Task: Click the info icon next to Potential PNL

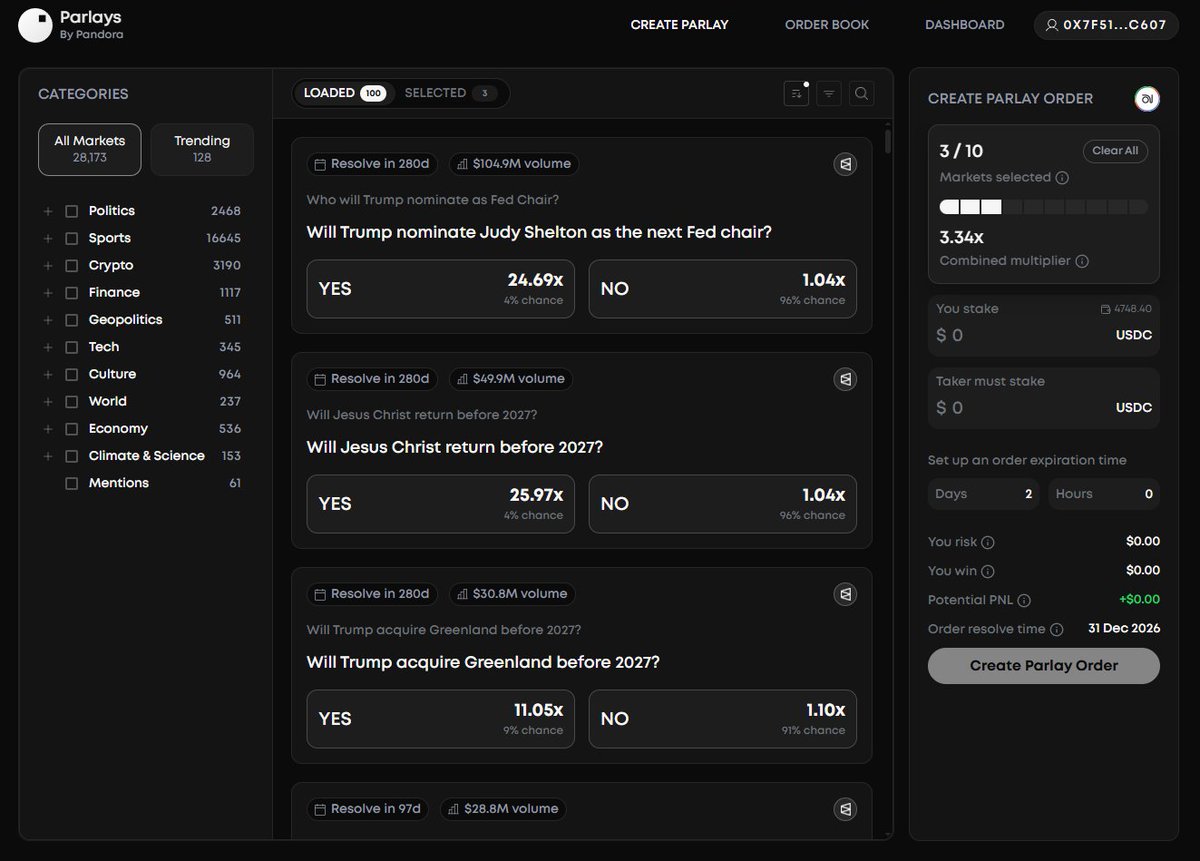Action: (1024, 600)
